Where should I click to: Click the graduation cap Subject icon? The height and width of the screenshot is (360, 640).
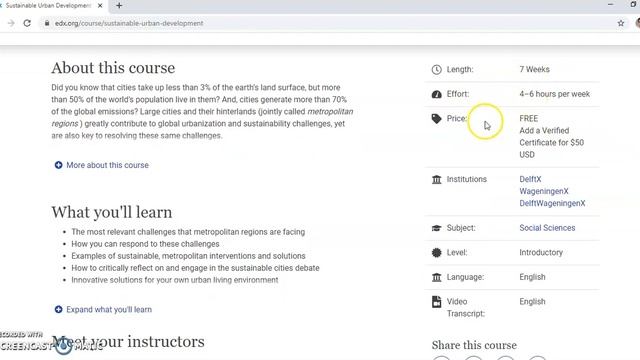pyautogui.click(x=436, y=228)
